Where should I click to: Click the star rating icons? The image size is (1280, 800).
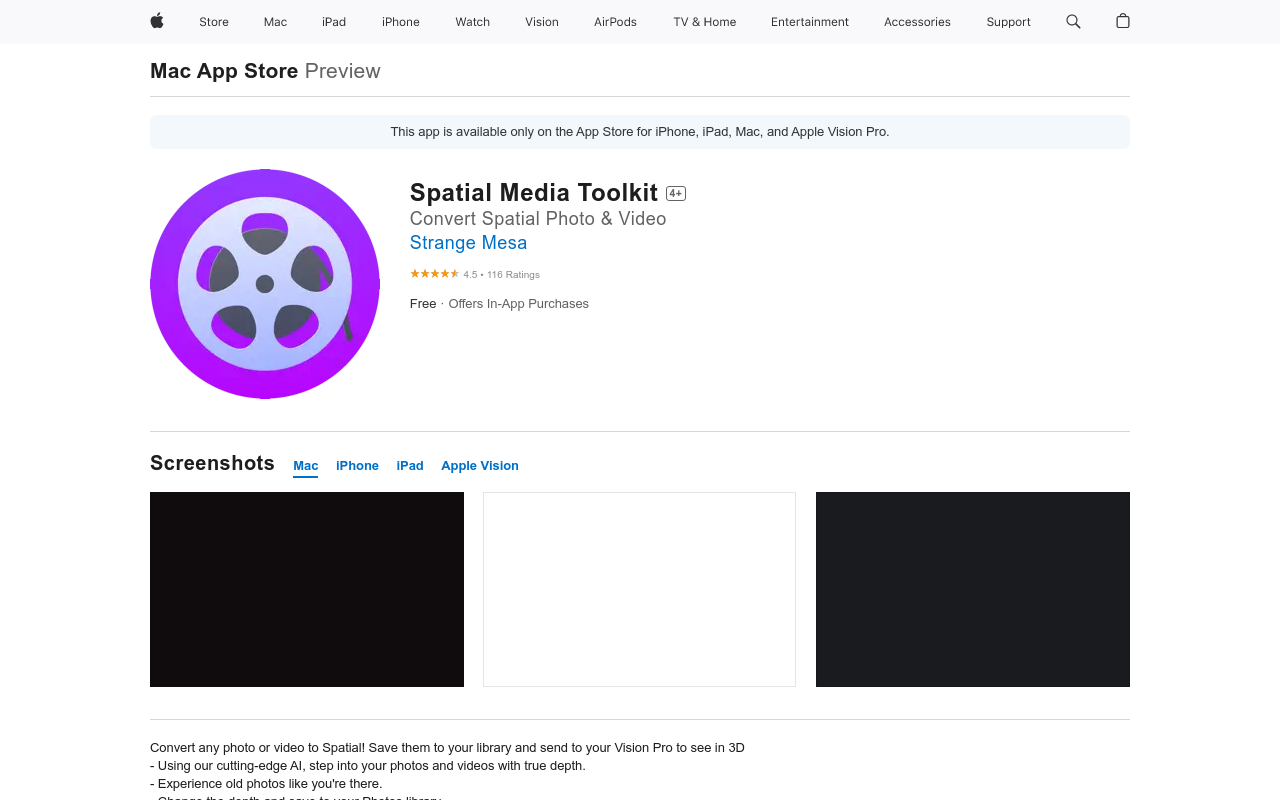pyautogui.click(x=434, y=274)
